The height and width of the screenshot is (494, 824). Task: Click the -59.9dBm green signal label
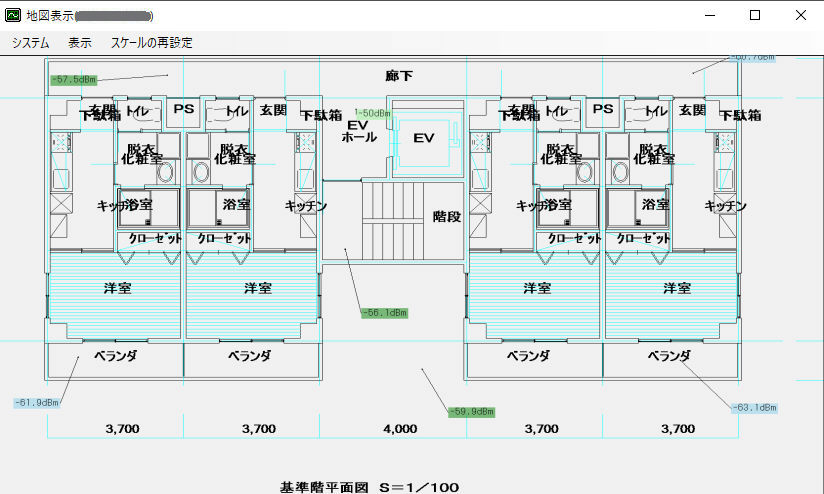click(x=471, y=411)
